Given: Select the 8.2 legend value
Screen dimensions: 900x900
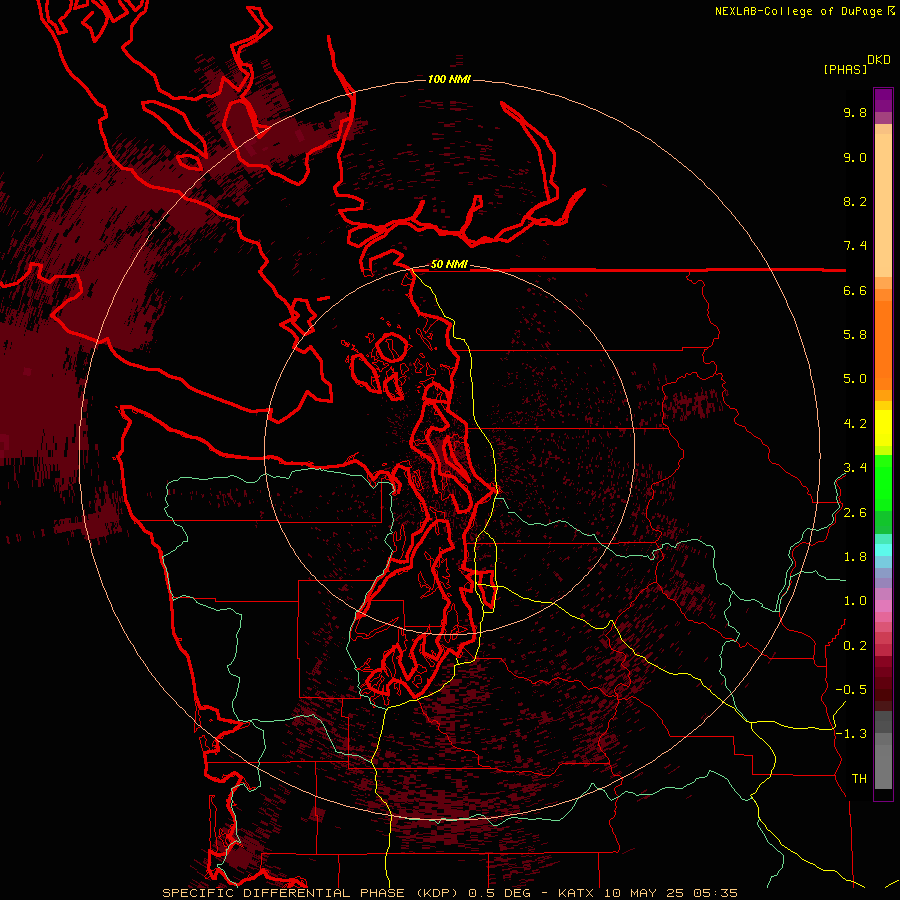Looking at the screenshot, I should 855,201.
